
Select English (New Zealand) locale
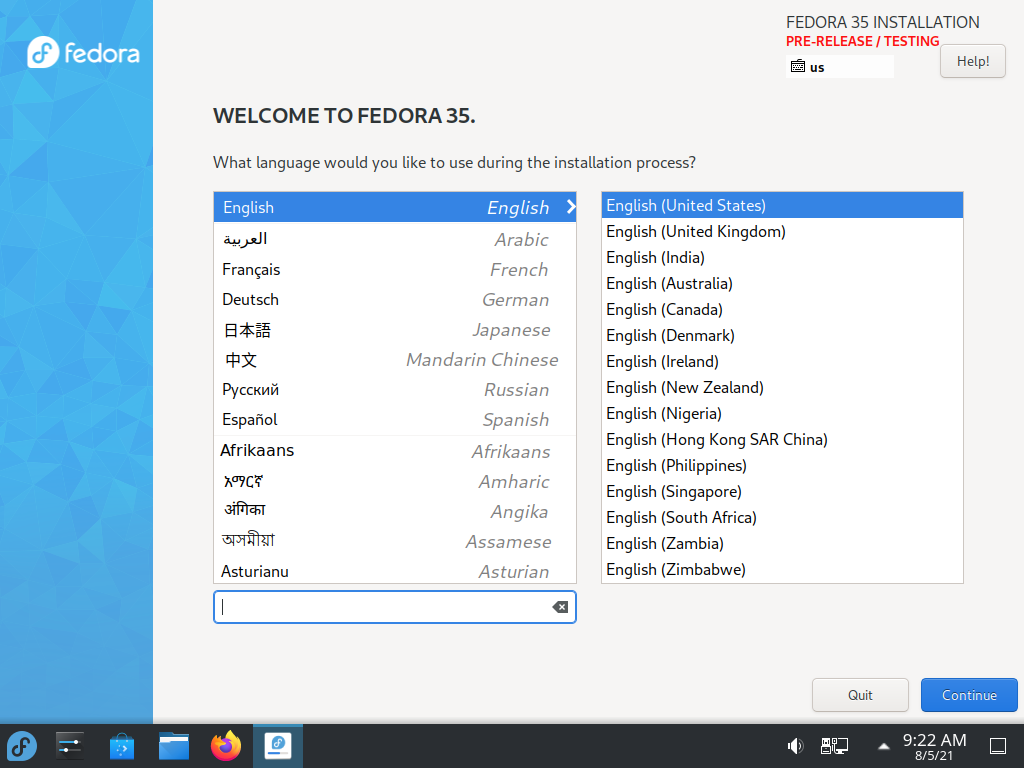782,388
